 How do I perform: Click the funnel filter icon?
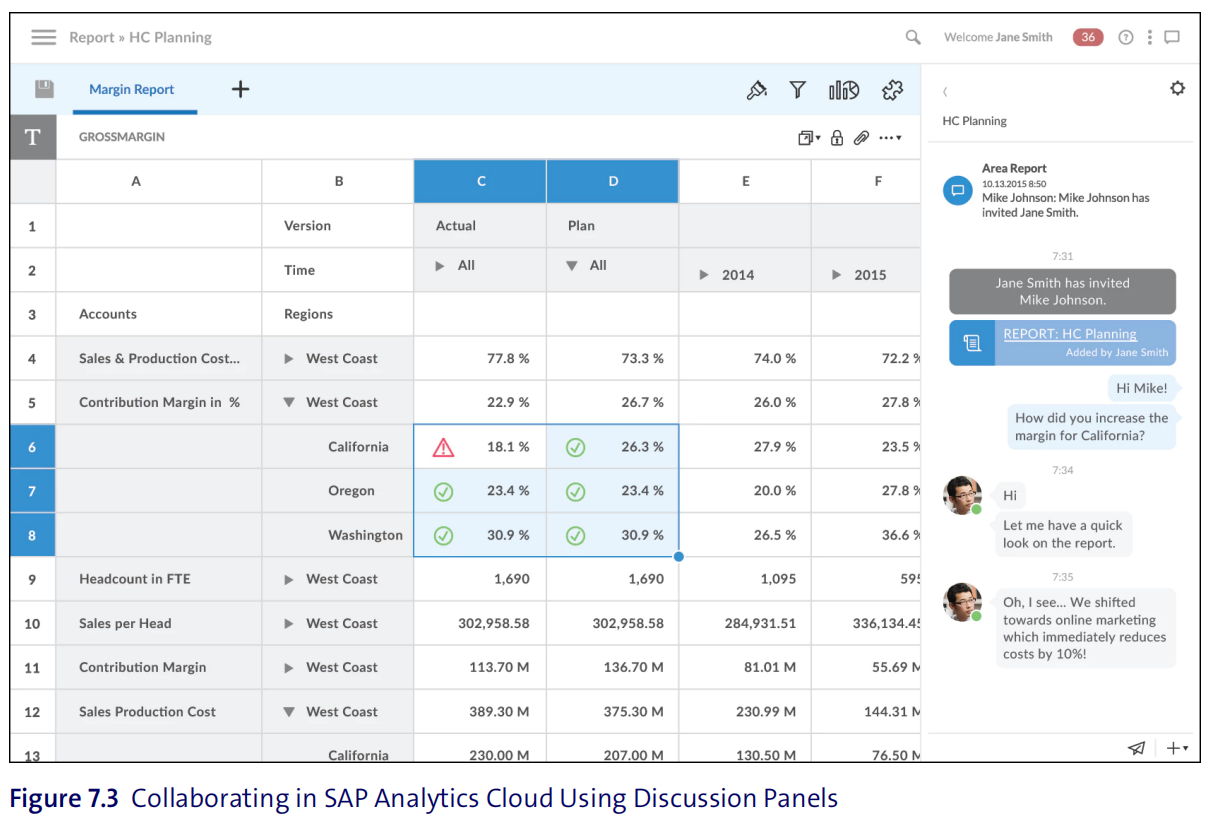tap(797, 90)
